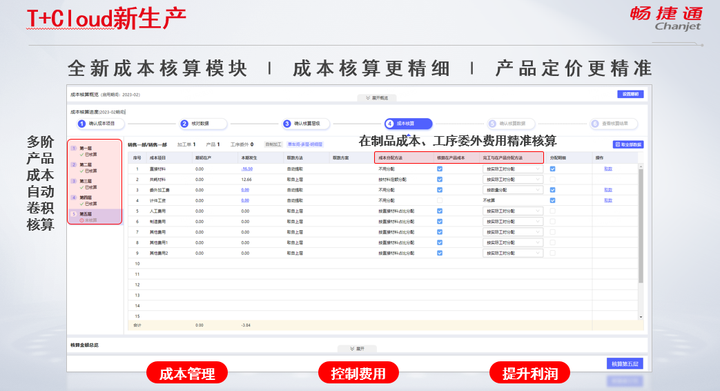This screenshot has height=391, width=720.
Task: Click the scrollbar down arrow of the table
Action: pos(641,317)
